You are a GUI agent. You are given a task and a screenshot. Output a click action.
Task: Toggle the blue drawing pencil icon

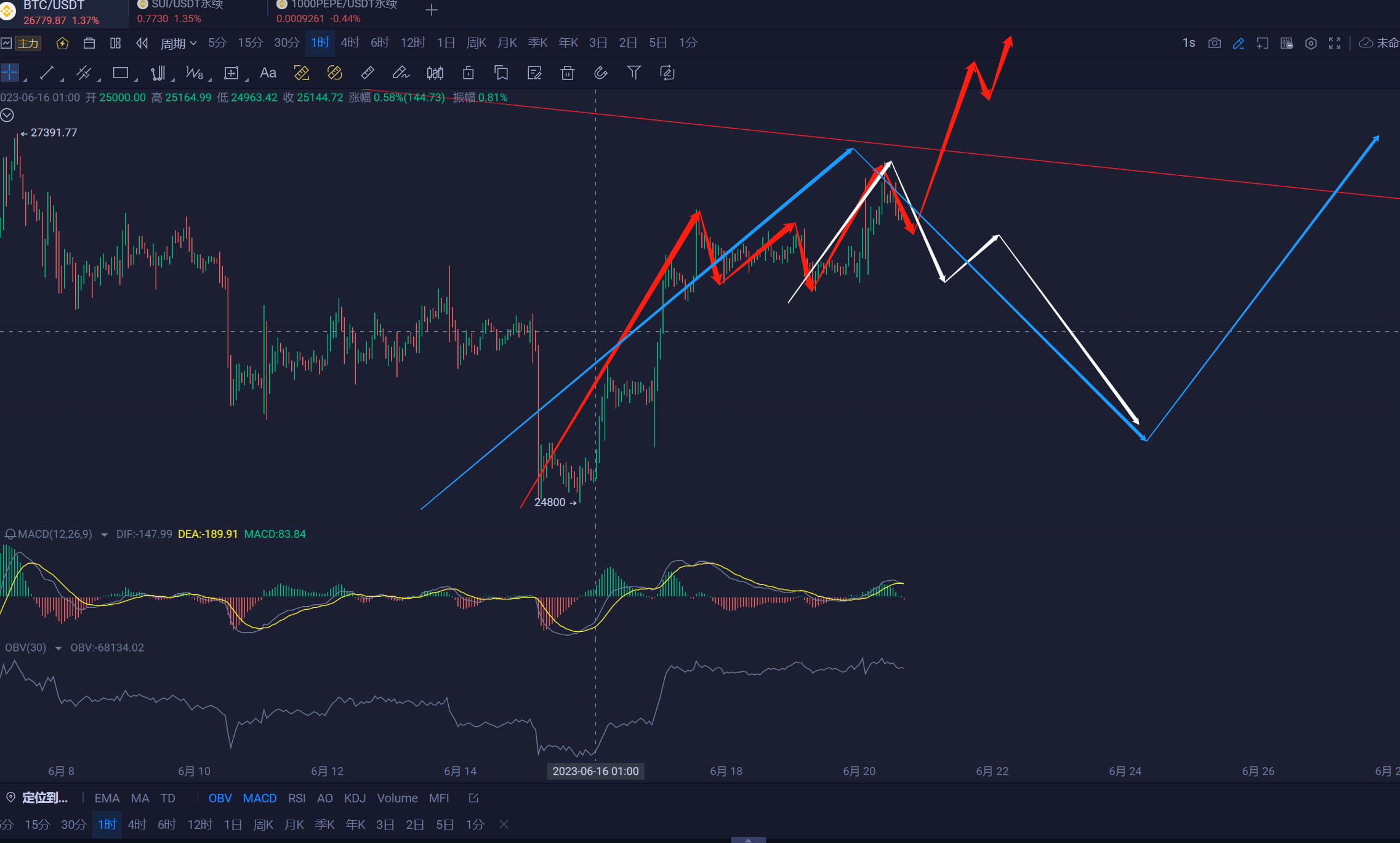[1239, 43]
